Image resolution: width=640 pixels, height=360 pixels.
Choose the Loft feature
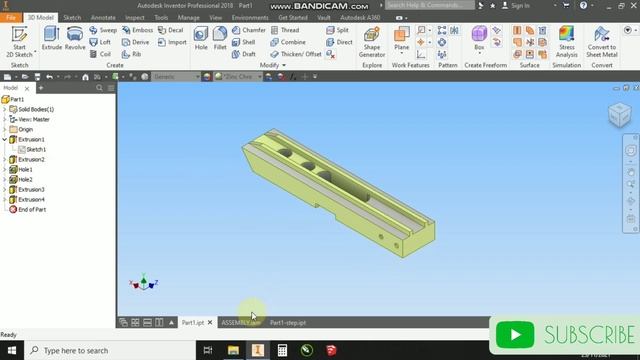pyautogui.click(x=100, y=42)
